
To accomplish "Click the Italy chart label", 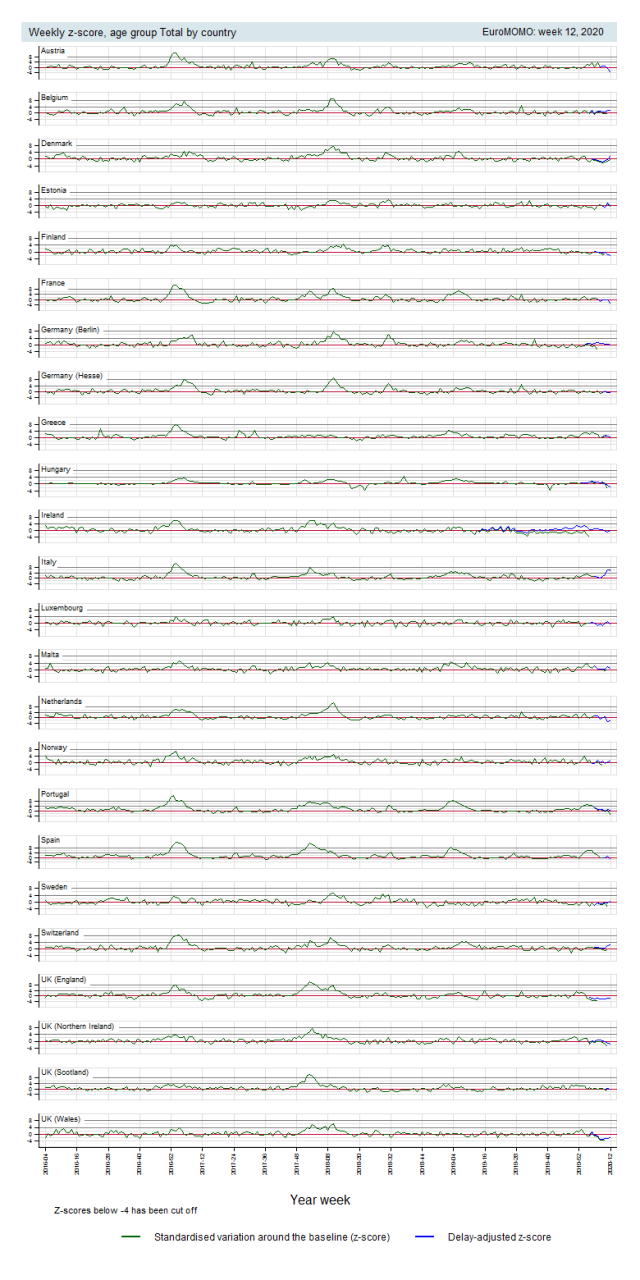I will (x=48, y=562).
